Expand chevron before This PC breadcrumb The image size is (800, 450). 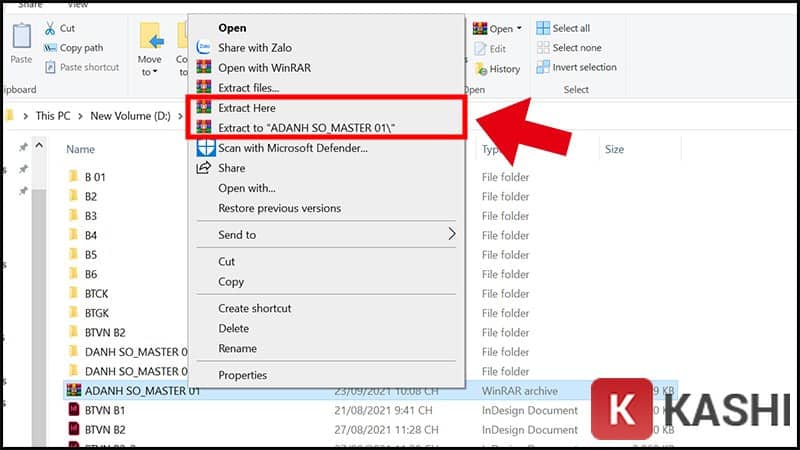[26, 116]
